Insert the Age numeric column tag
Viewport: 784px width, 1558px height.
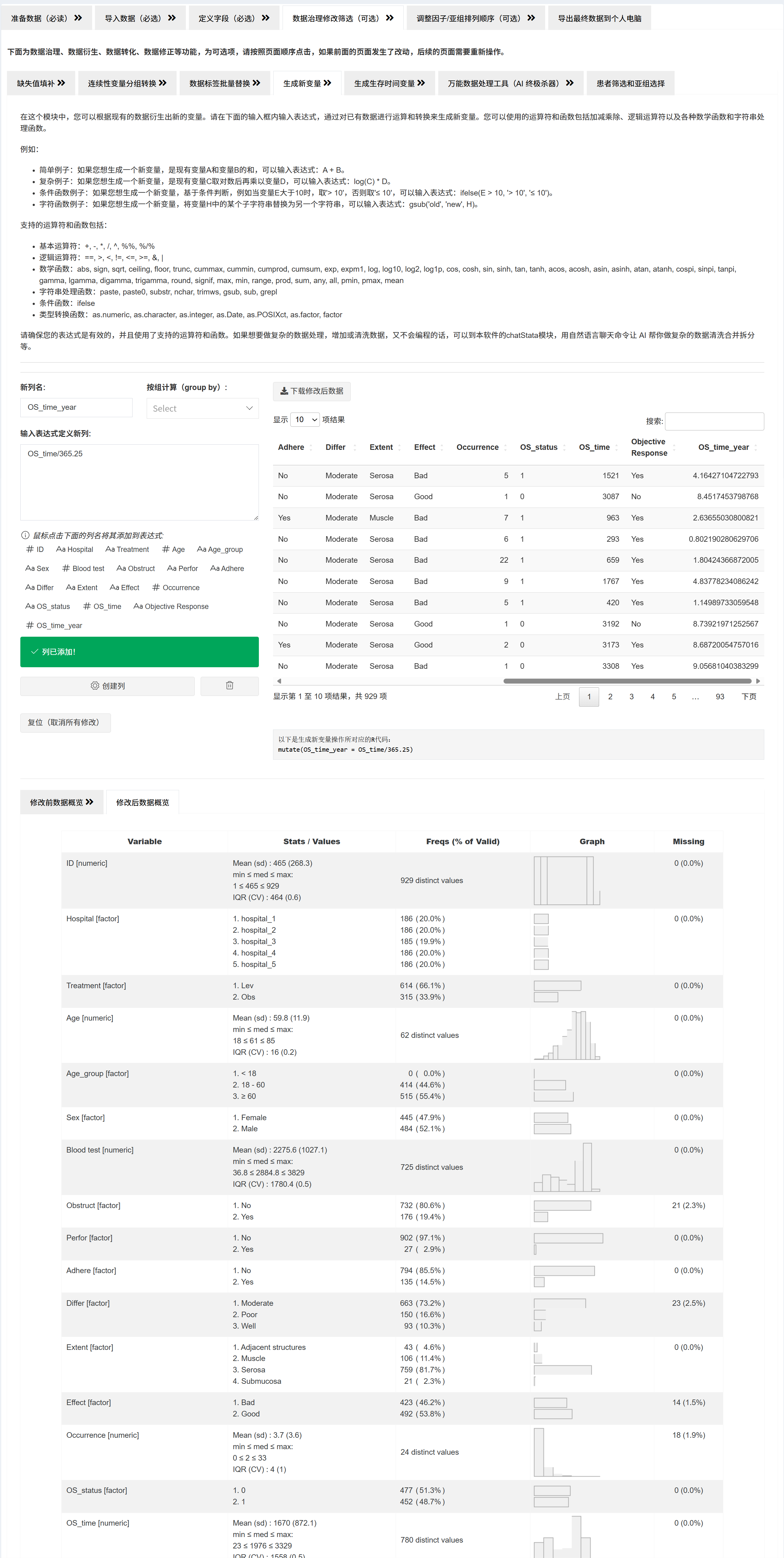pos(174,549)
